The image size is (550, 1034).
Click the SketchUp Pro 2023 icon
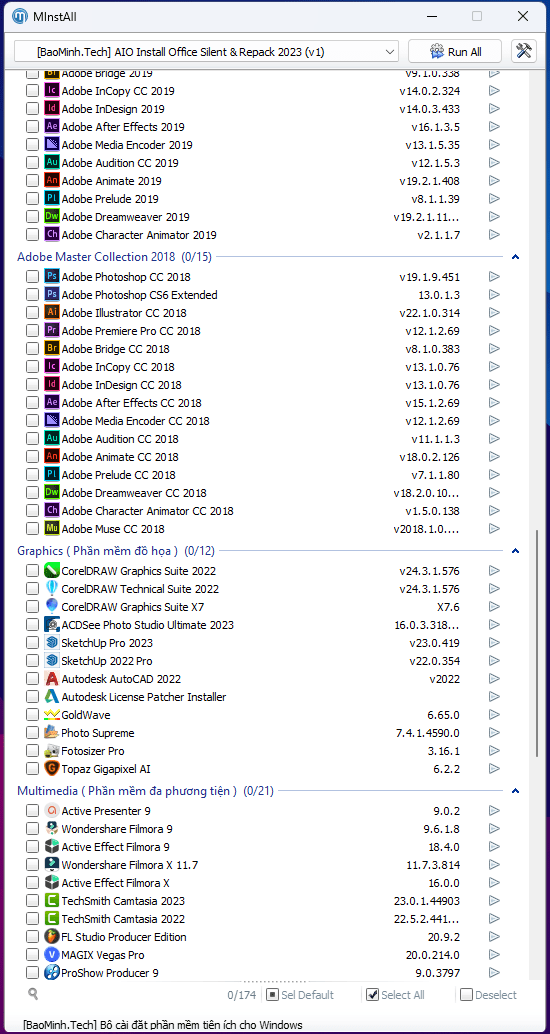pyautogui.click(x=52, y=642)
